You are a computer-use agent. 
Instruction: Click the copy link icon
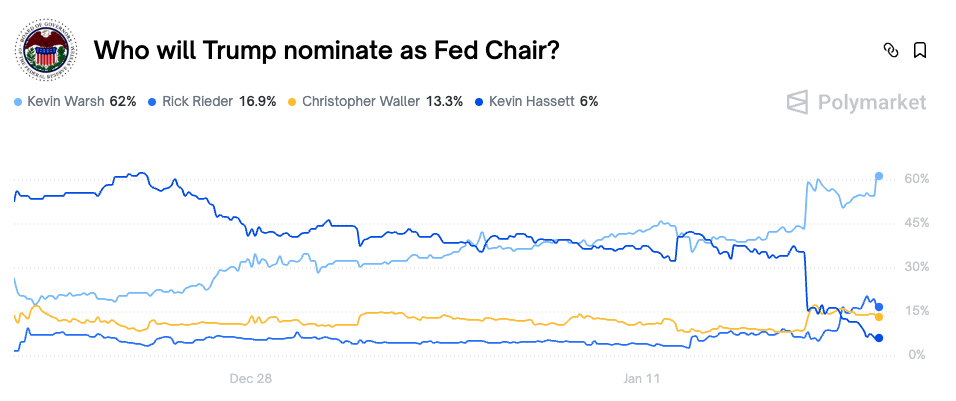click(x=890, y=50)
